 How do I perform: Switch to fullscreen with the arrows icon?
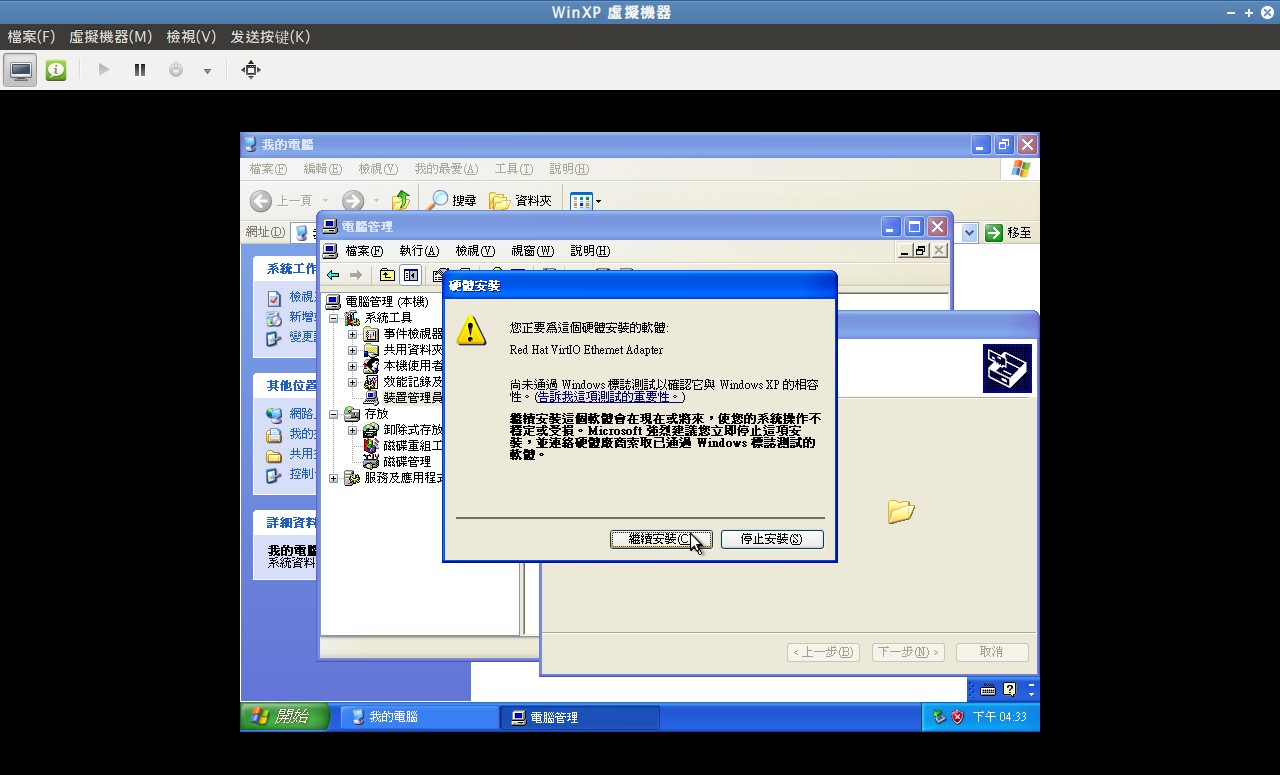pyautogui.click(x=251, y=70)
